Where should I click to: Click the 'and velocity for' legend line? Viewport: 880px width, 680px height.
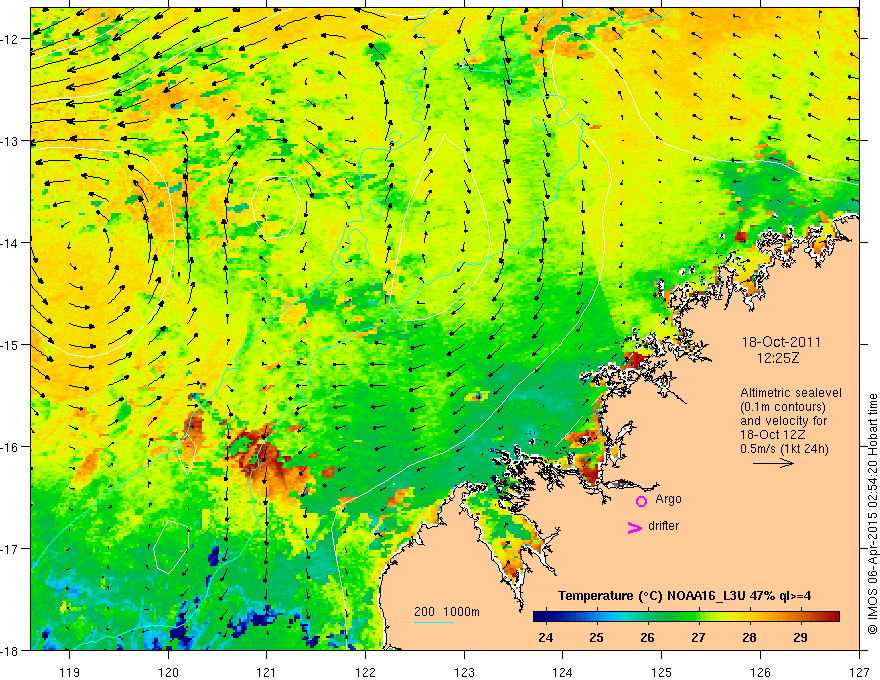783,421
